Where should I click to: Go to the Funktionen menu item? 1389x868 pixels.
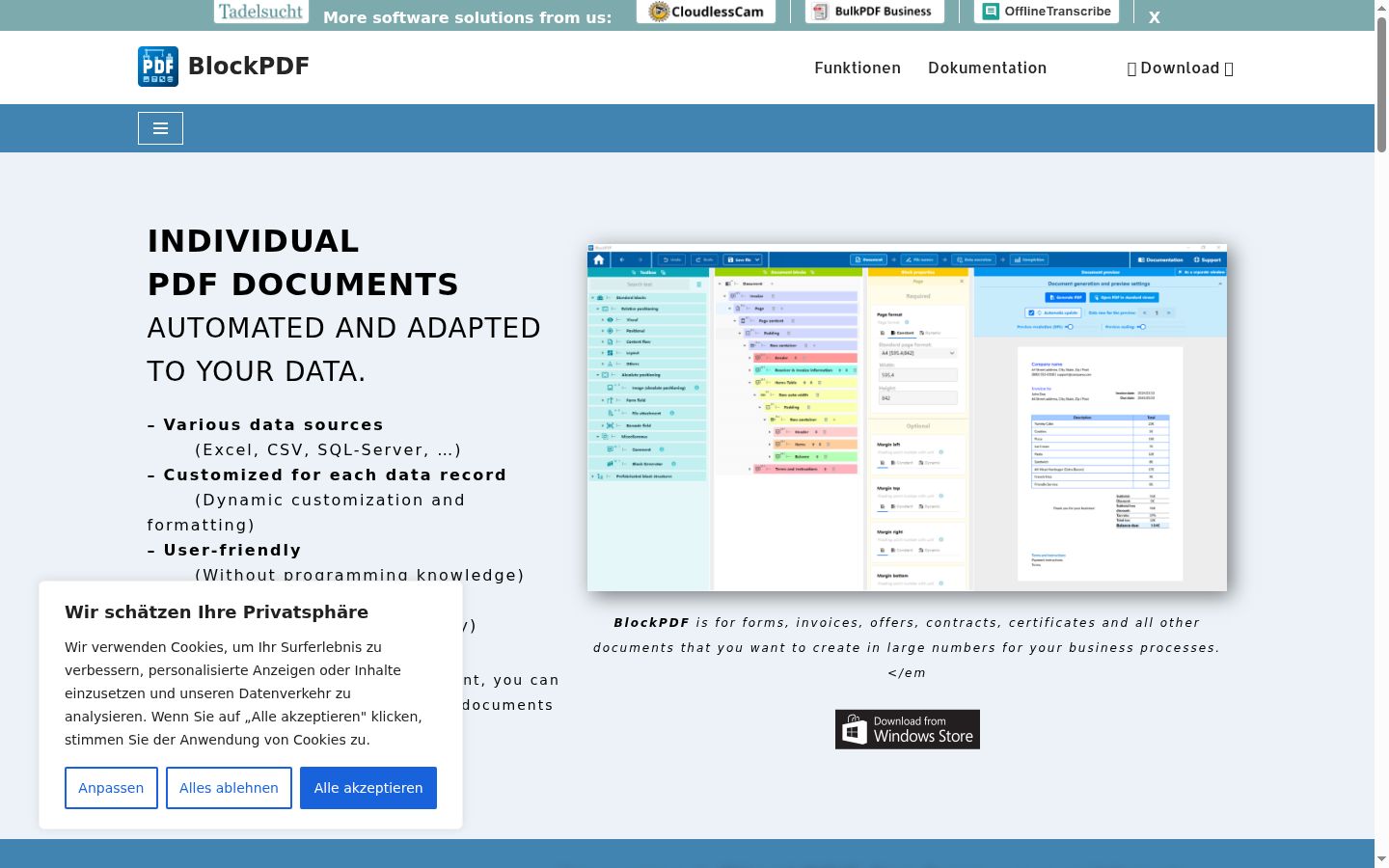coord(858,68)
